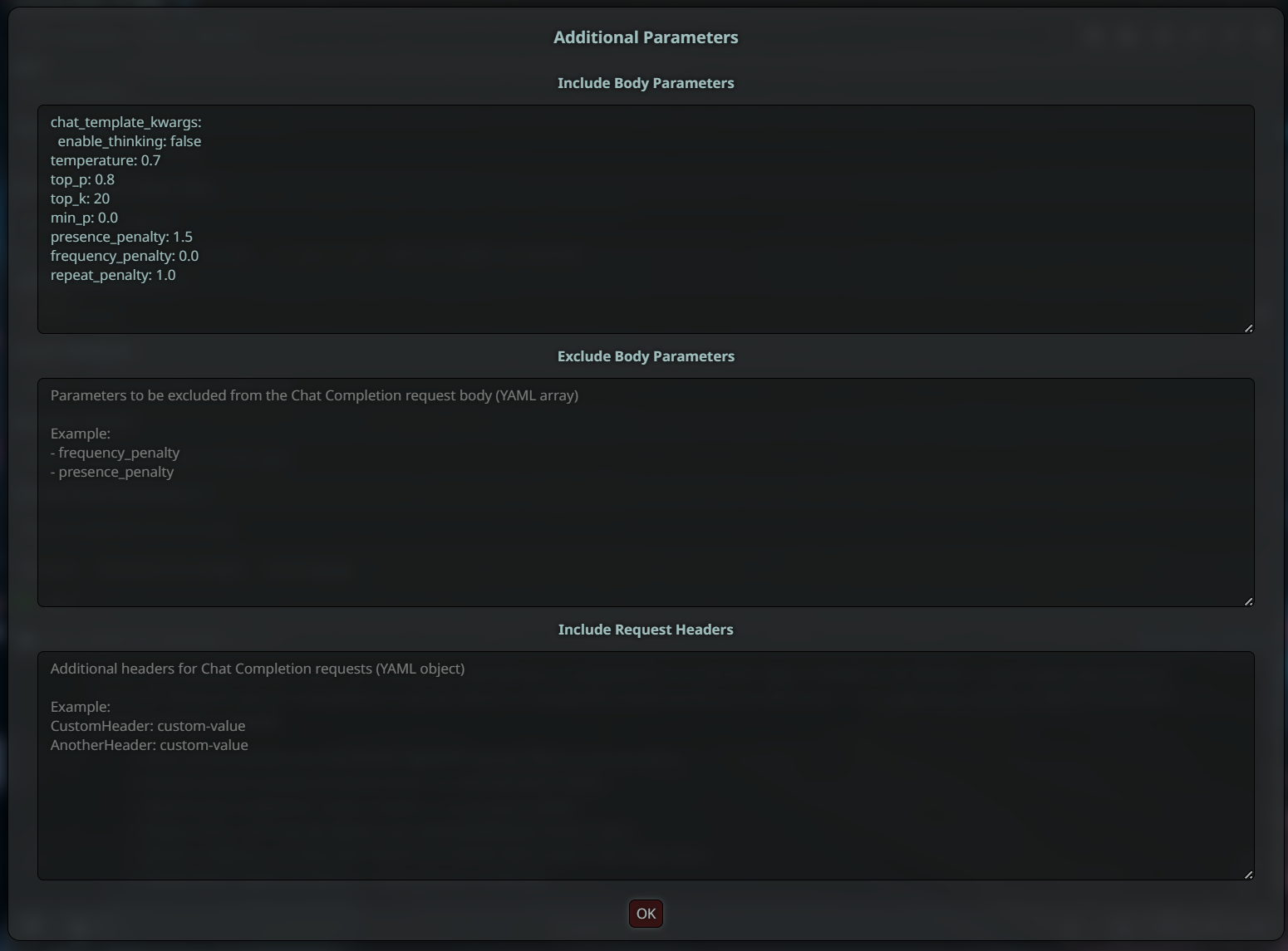Place cursor on the min_p: 0.0 line

coord(84,218)
